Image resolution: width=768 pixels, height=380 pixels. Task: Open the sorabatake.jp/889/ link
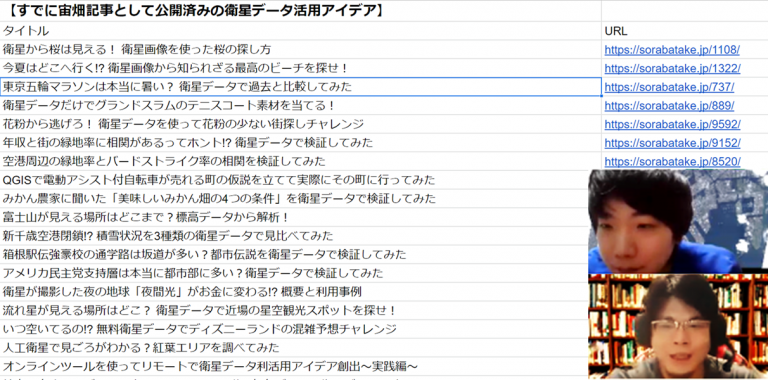[669, 106]
